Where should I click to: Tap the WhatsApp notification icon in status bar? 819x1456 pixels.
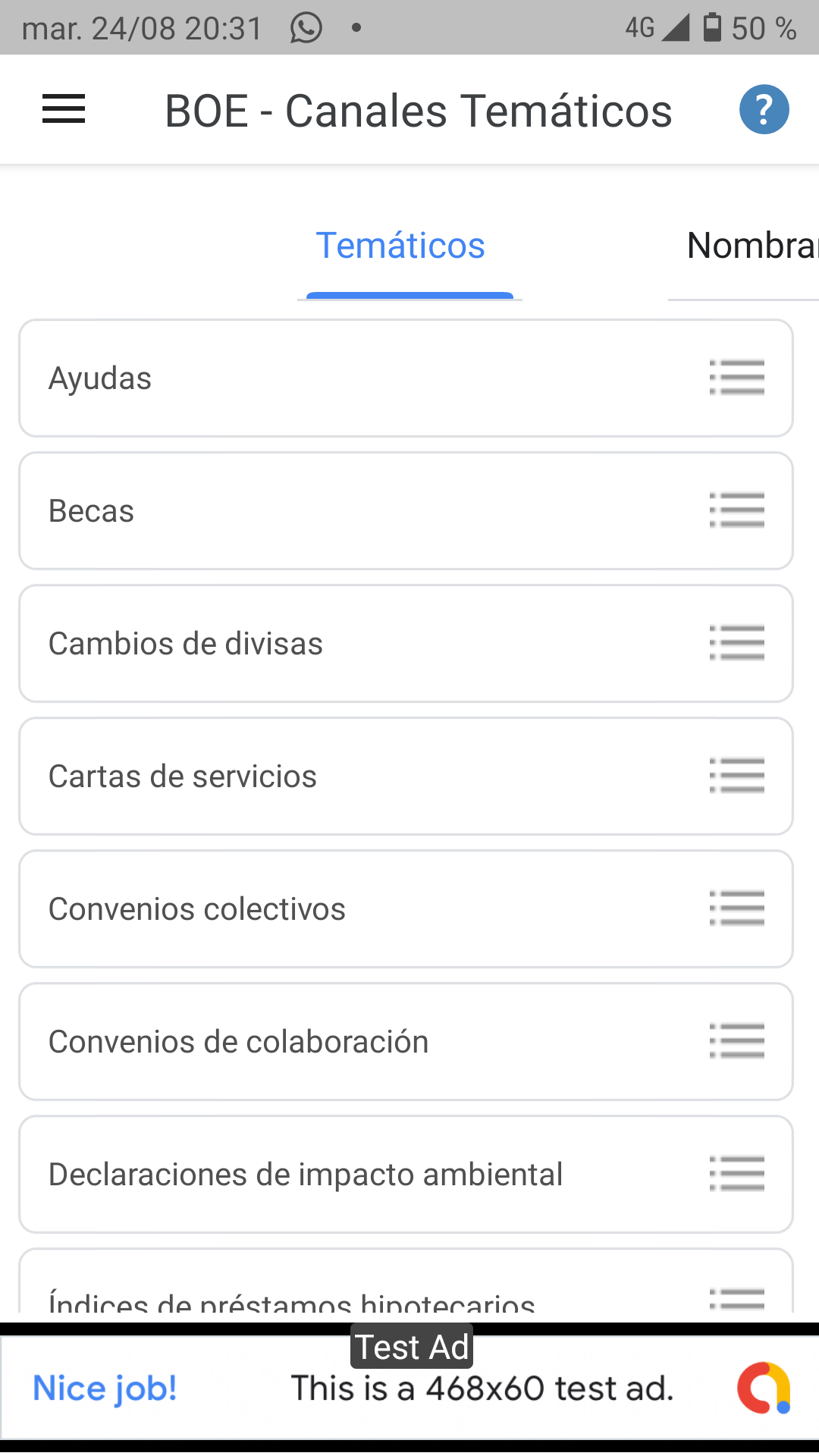coord(306,29)
